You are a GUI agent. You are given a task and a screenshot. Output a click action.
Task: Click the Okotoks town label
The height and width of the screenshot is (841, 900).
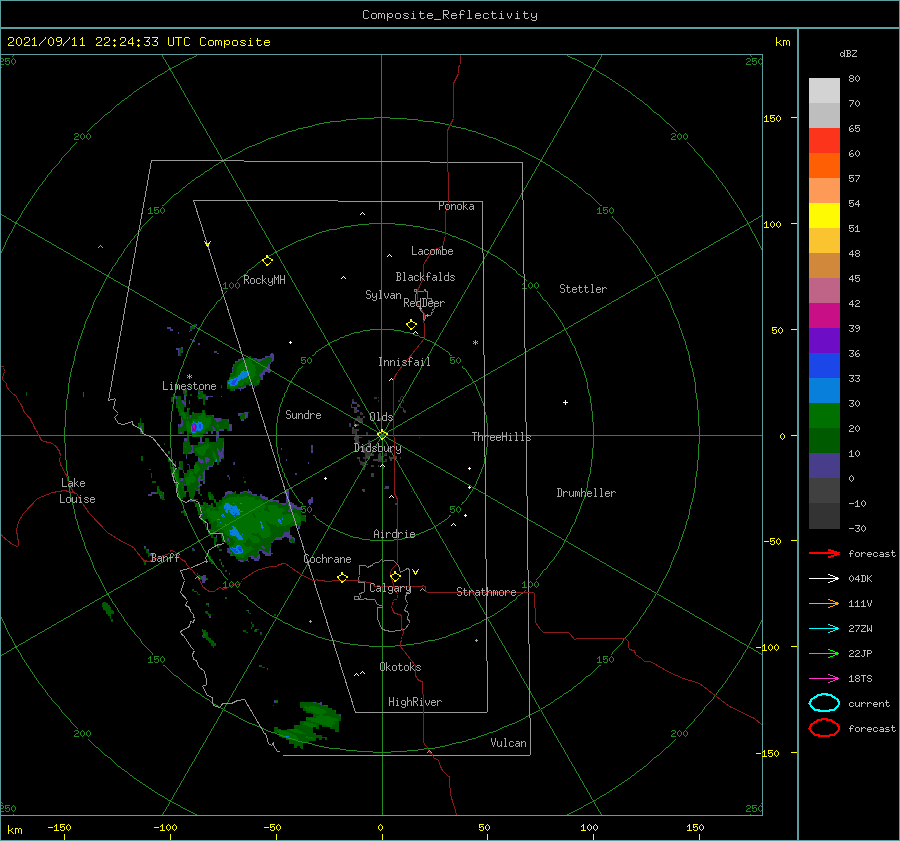[400, 667]
